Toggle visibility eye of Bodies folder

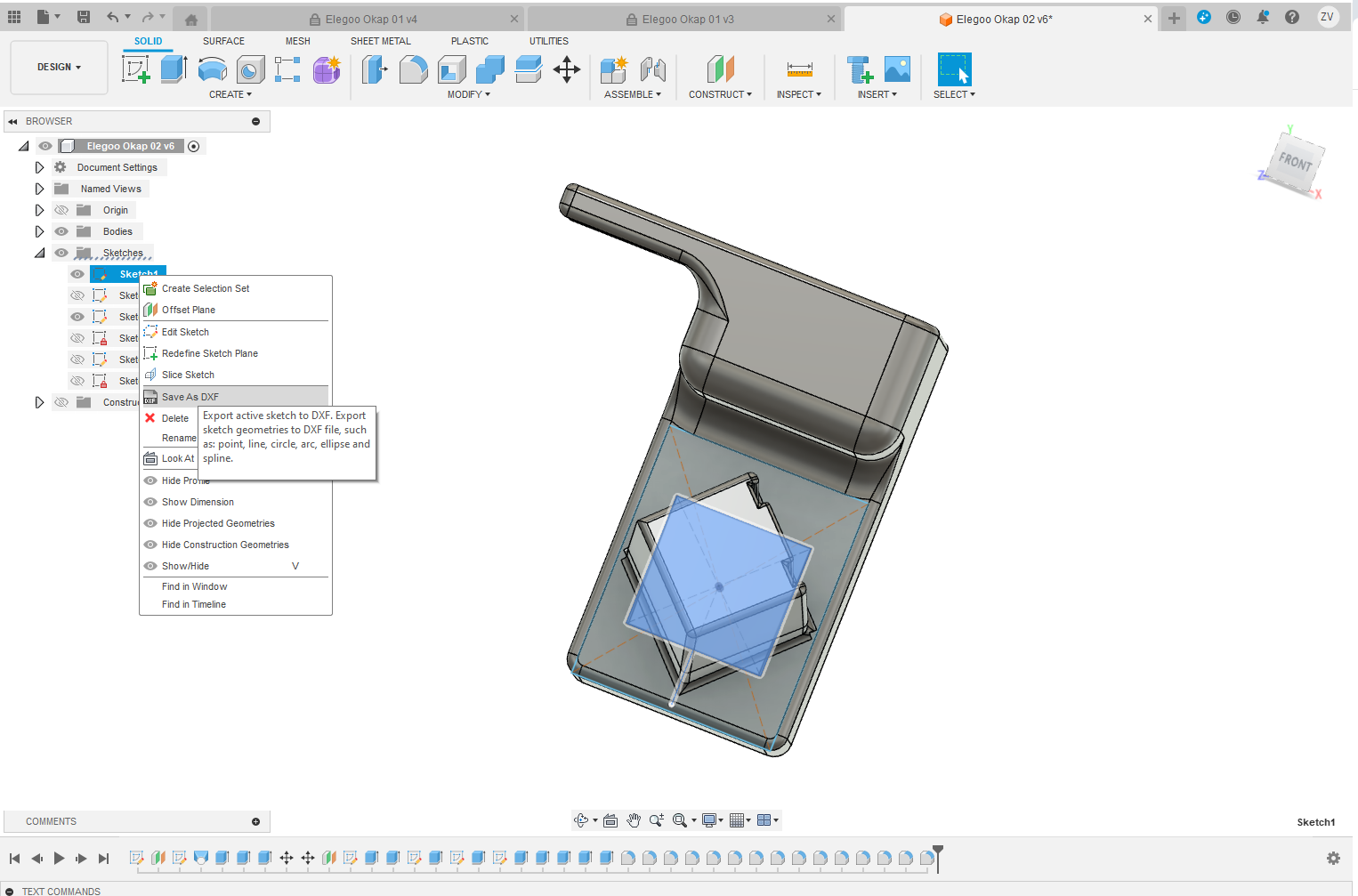pos(61,231)
